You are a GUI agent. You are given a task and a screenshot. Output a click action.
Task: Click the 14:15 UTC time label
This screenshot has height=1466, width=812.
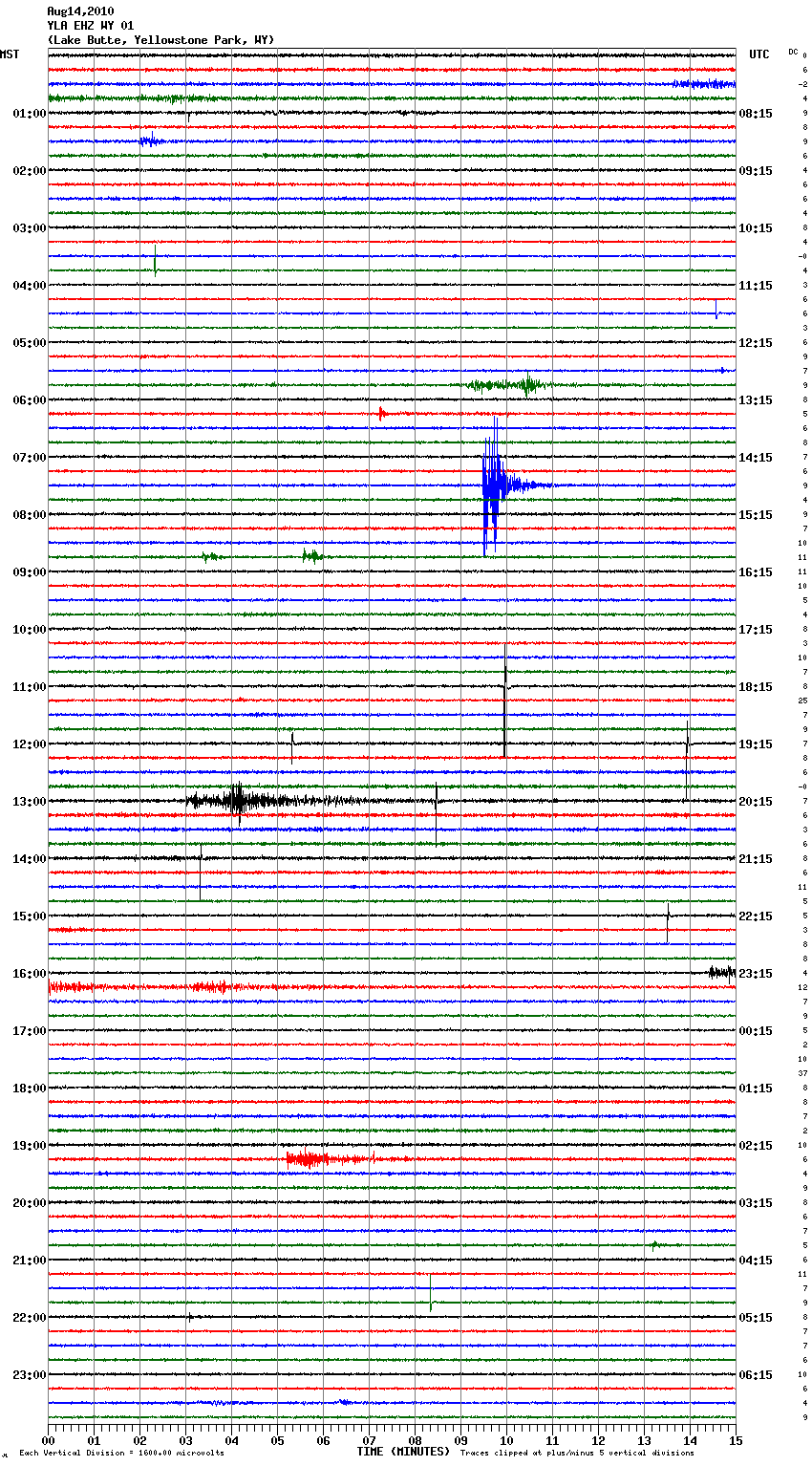click(756, 458)
